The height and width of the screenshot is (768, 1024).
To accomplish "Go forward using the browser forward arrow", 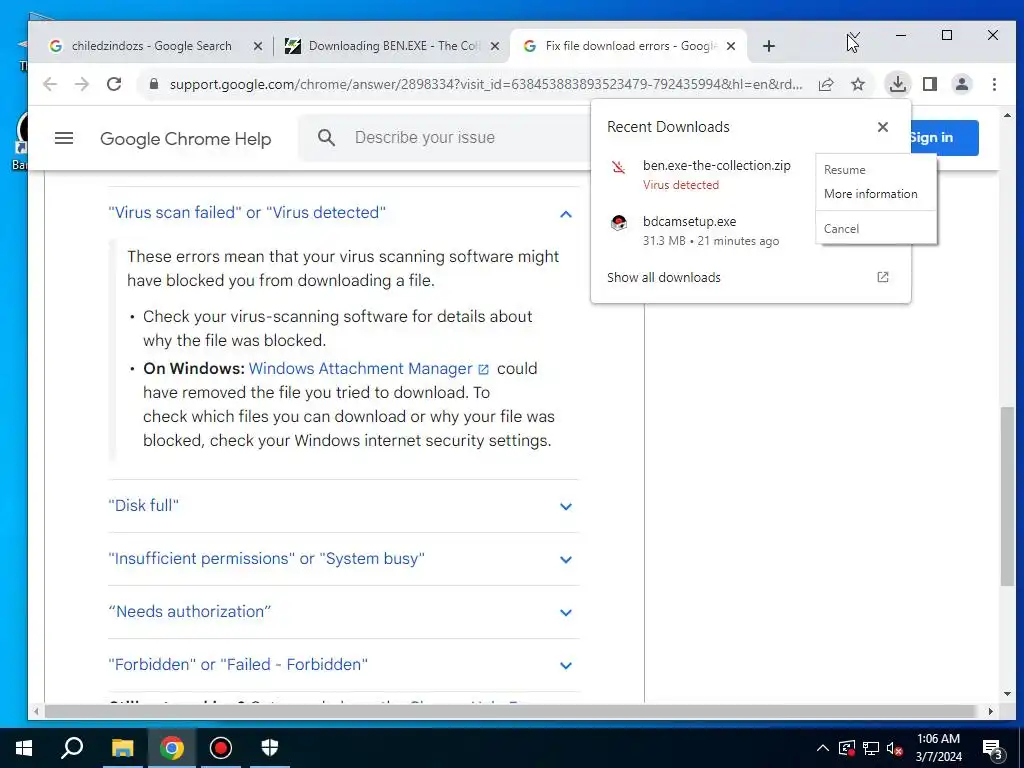I will [82, 84].
